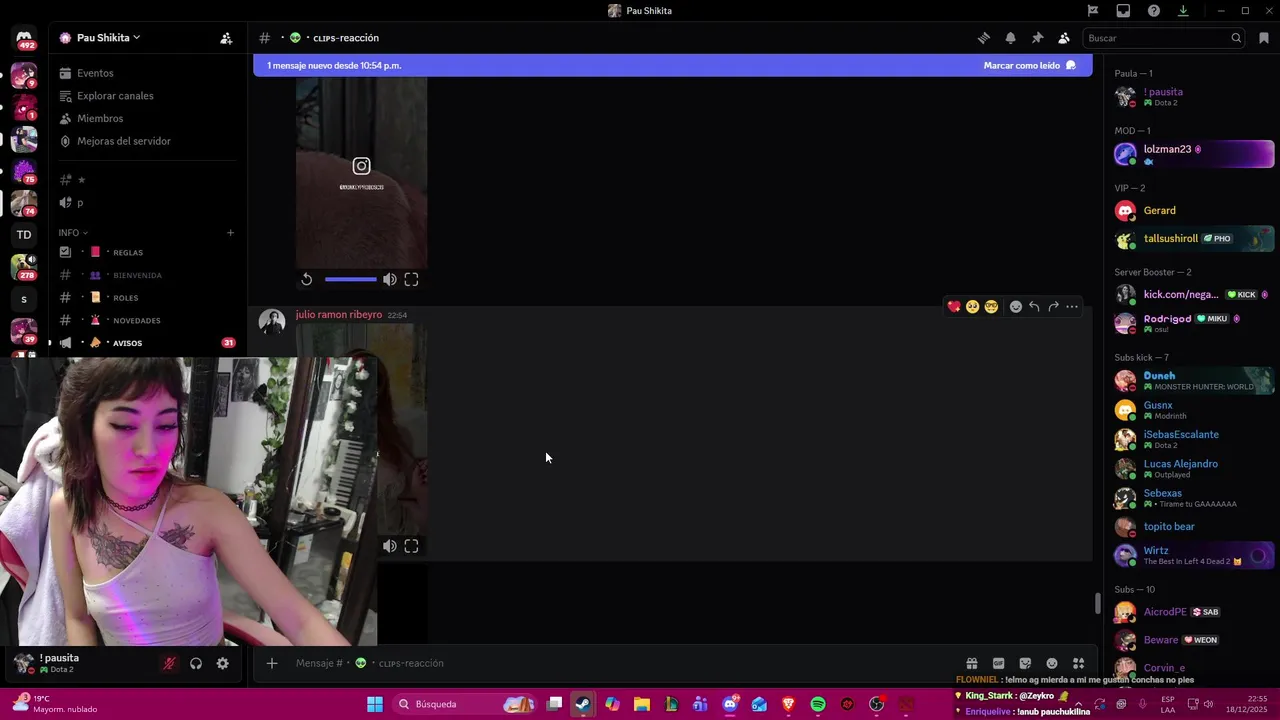Collapse the INFO channel category
The image size is (1280, 720).
point(73,233)
